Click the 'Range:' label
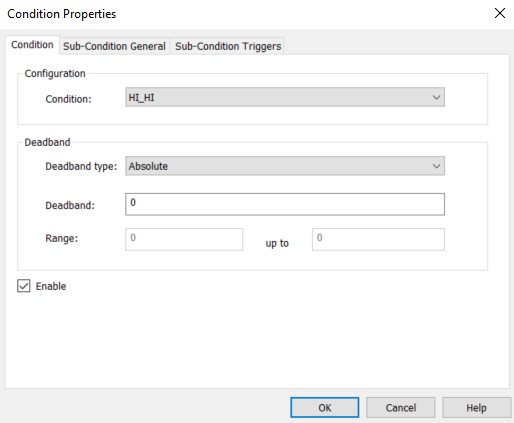The image size is (514, 423). [x=62, y=238]
